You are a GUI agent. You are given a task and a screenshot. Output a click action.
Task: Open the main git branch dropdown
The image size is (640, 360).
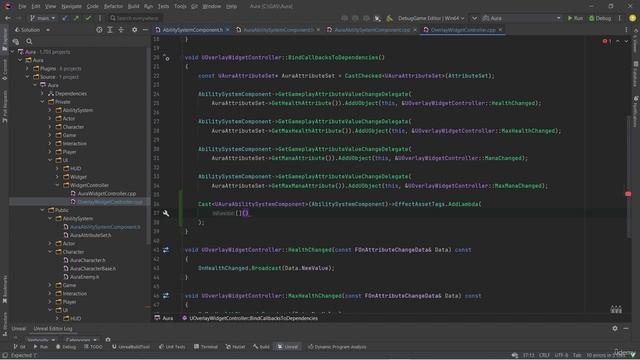coord(42,18)
